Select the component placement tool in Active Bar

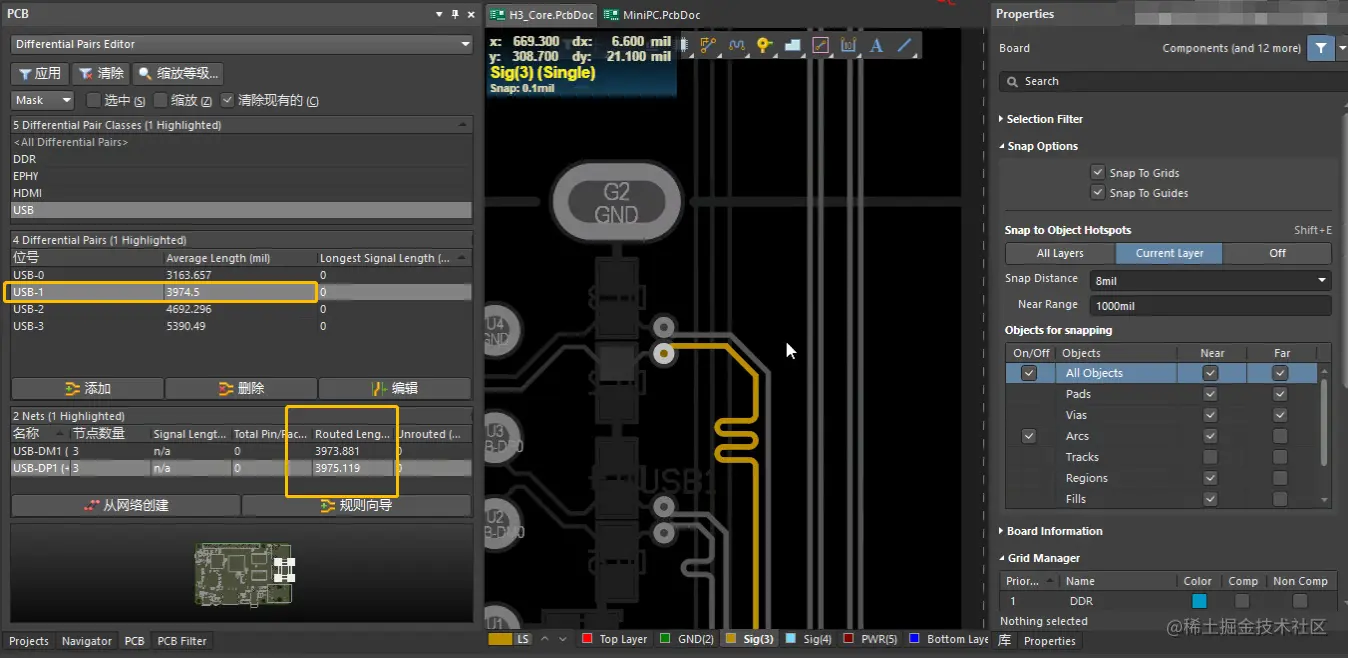685,45
